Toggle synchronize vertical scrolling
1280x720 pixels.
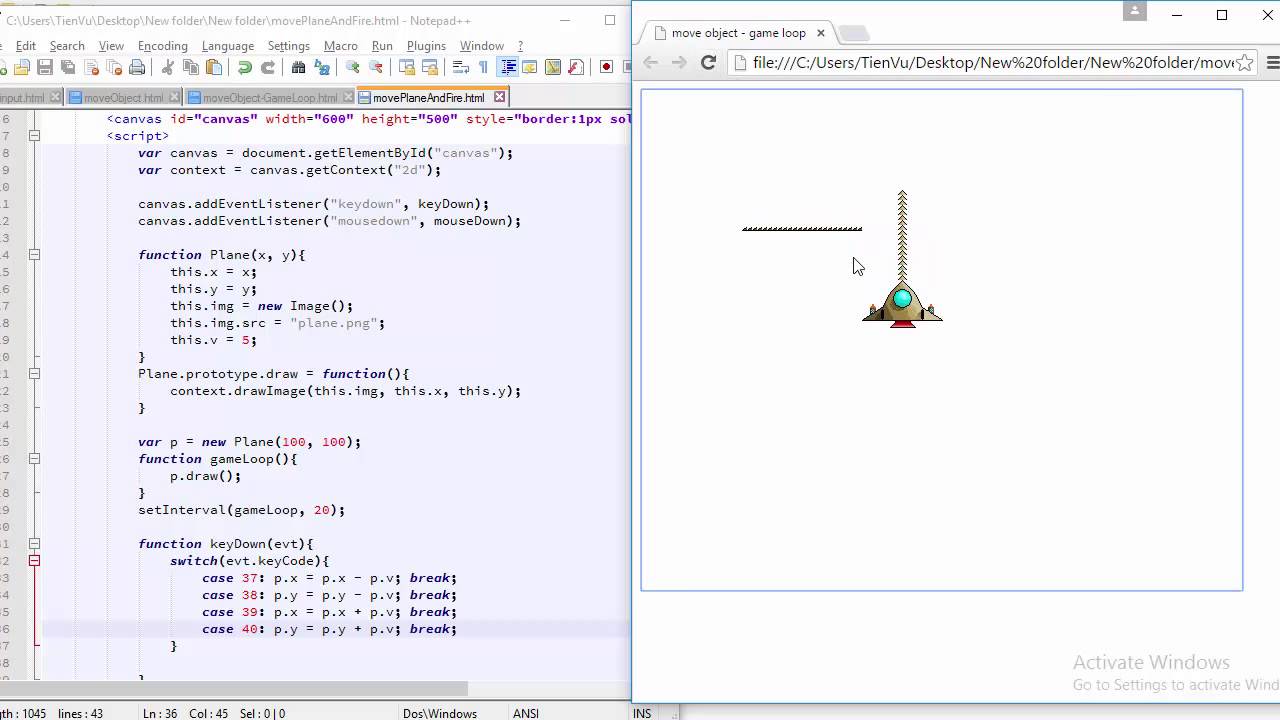(407, 67)
